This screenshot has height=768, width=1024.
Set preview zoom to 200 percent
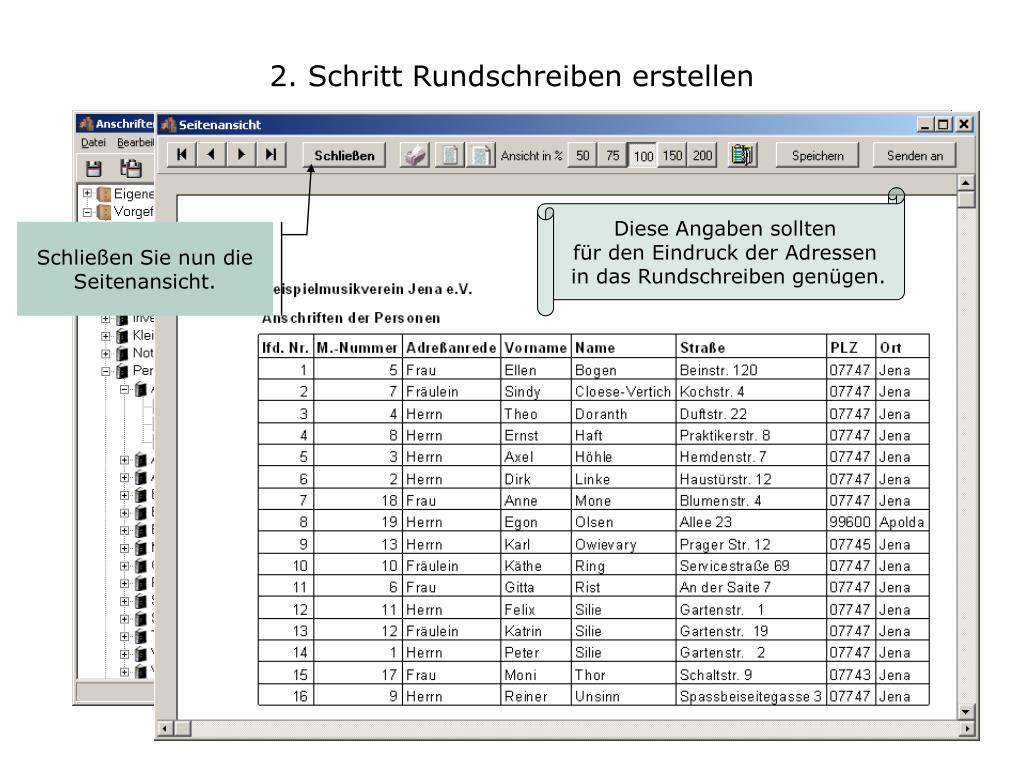point(703,155)
